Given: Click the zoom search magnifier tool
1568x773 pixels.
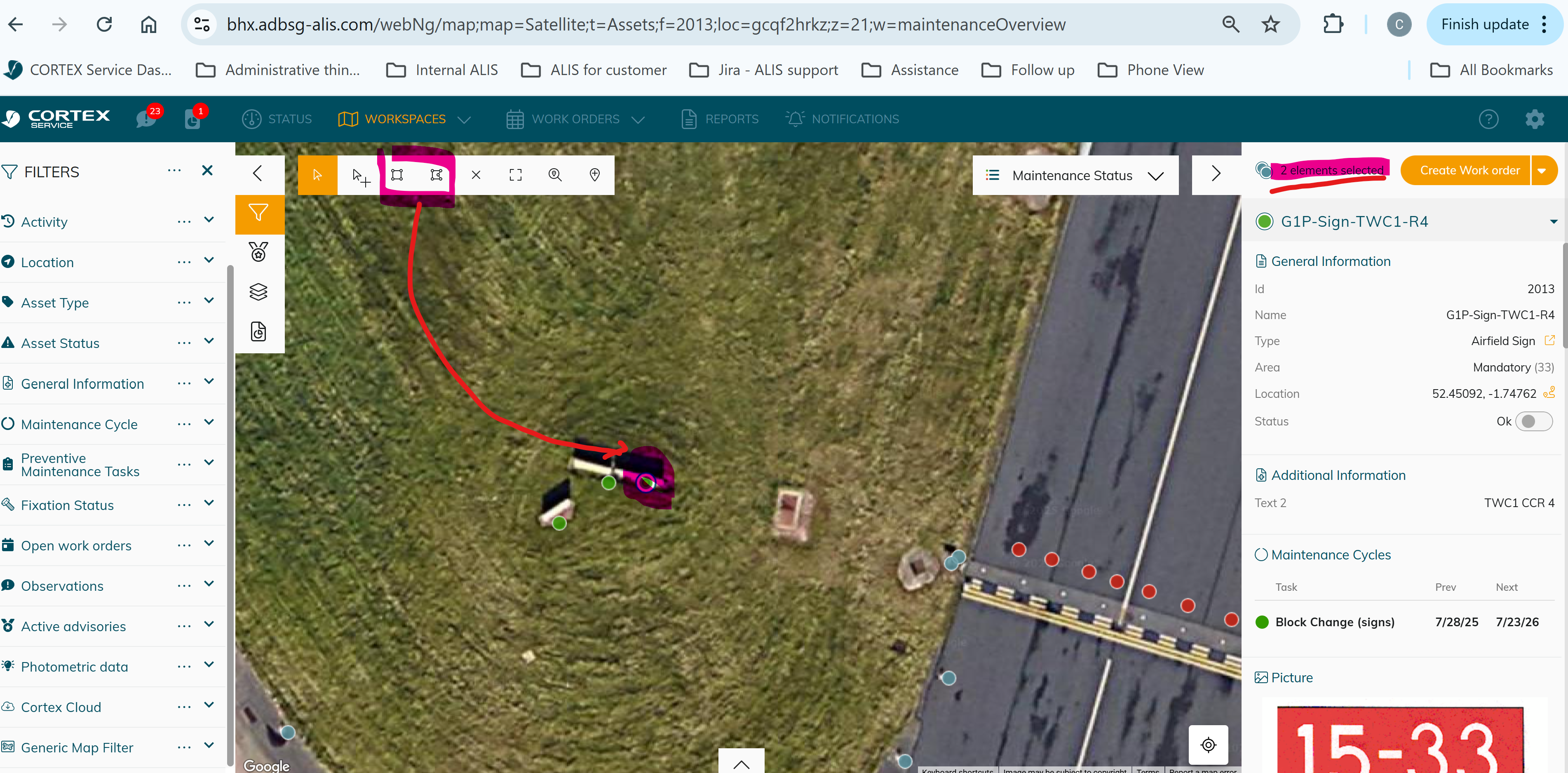Looking at the screenshot, I should coord(554,175).
